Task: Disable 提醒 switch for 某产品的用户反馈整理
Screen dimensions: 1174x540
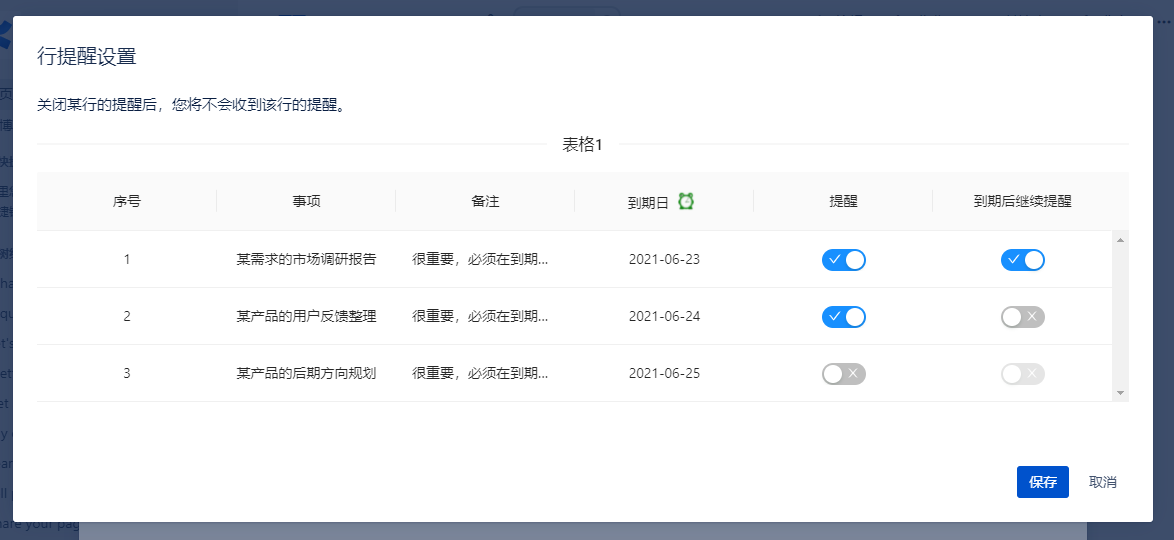Action: pos(843,317)
